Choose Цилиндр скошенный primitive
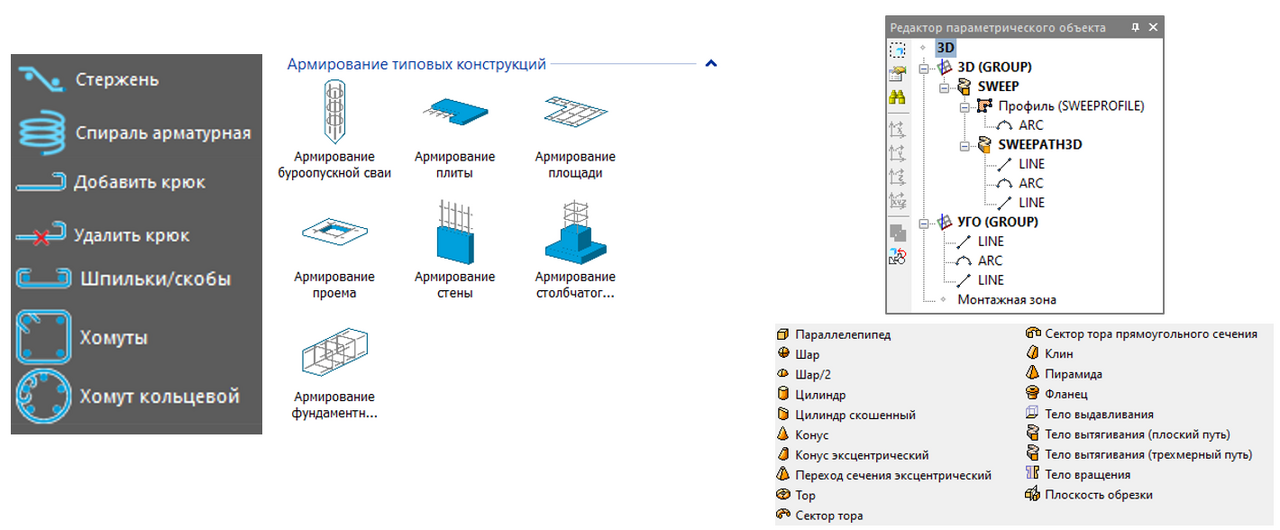The width and height of the screenshot is (1280, 530). tap(846, 415)
